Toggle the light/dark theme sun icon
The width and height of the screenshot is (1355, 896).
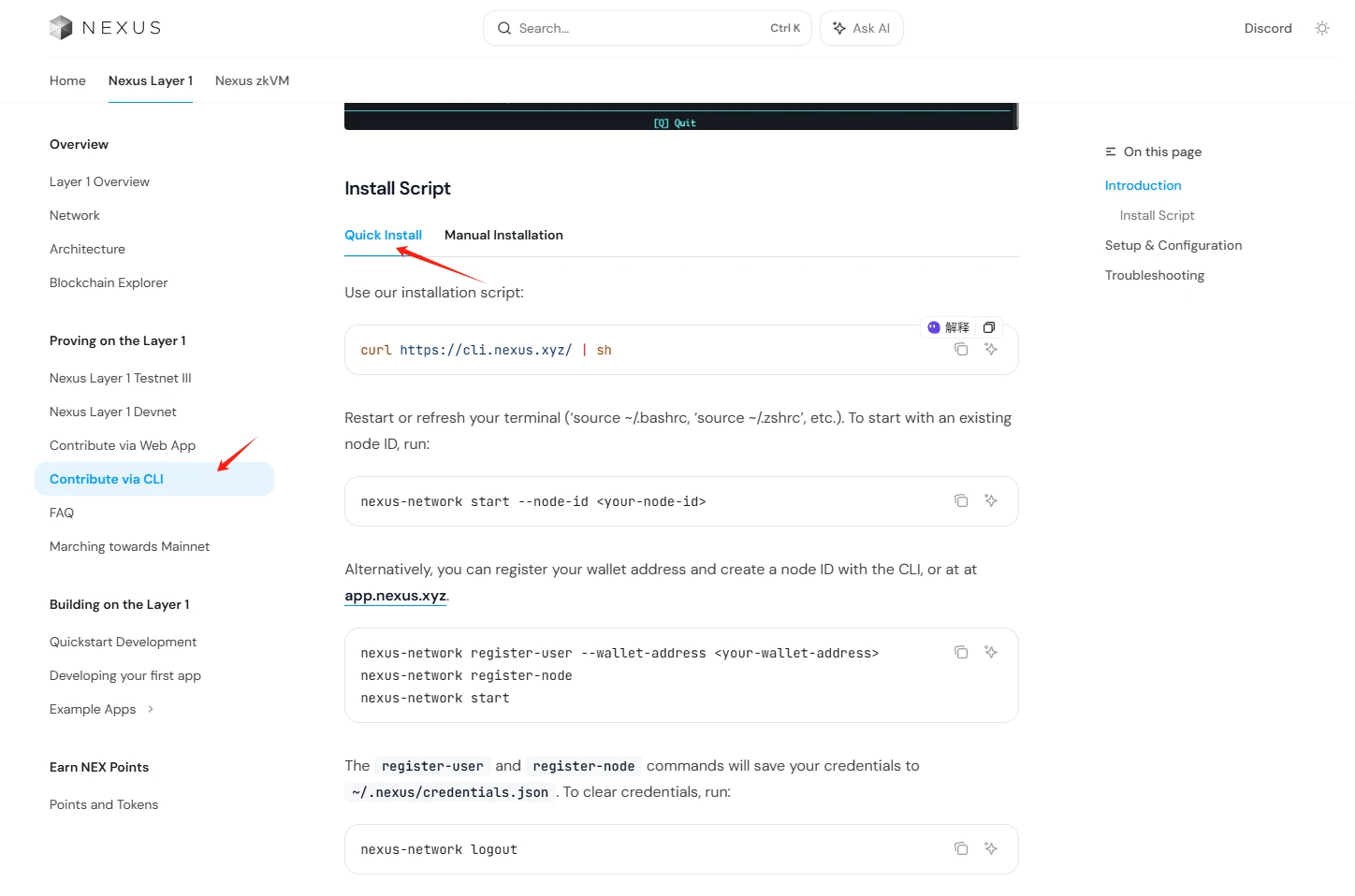[1322, 28]
